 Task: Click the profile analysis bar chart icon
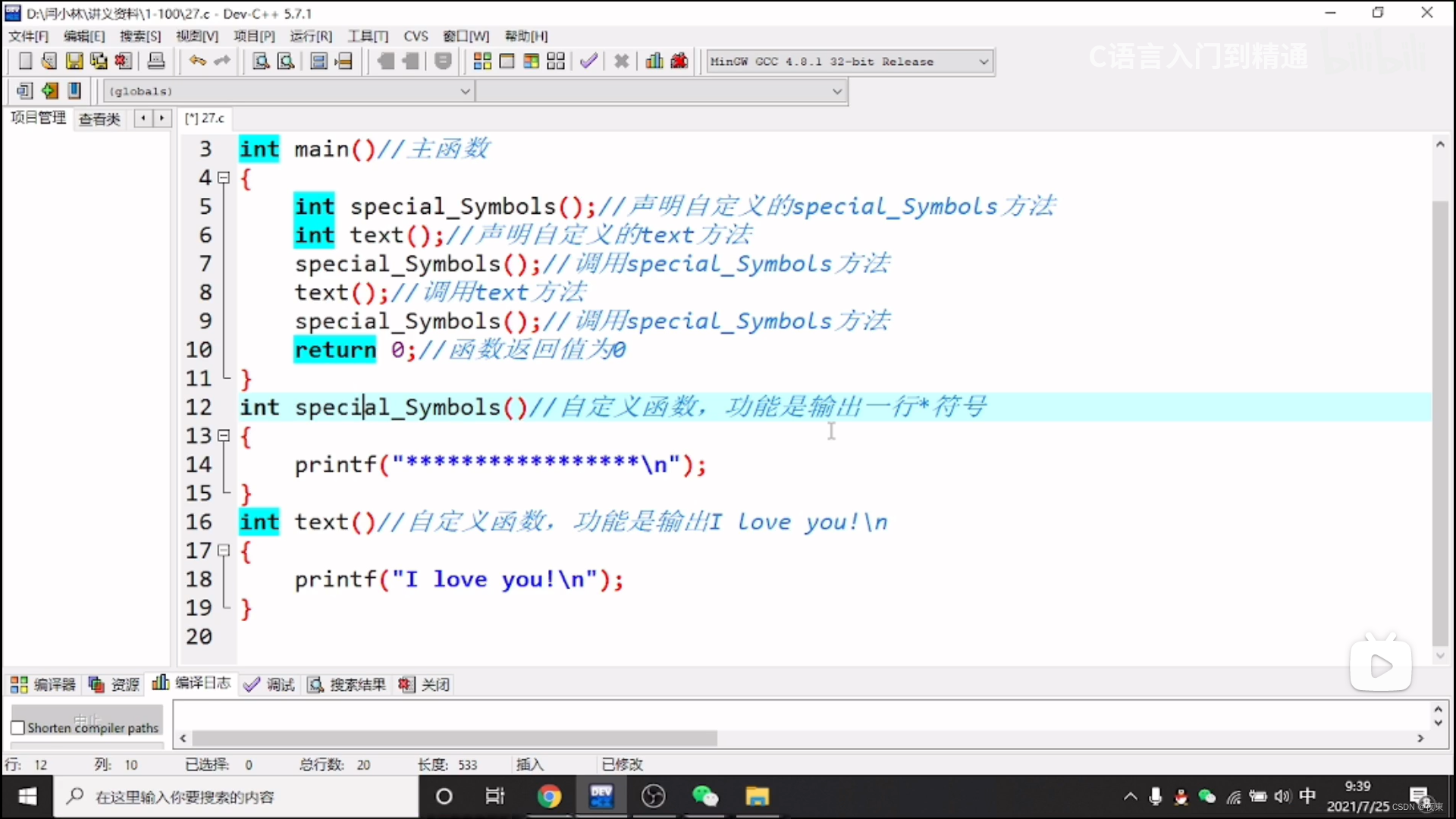click(654, 61)
